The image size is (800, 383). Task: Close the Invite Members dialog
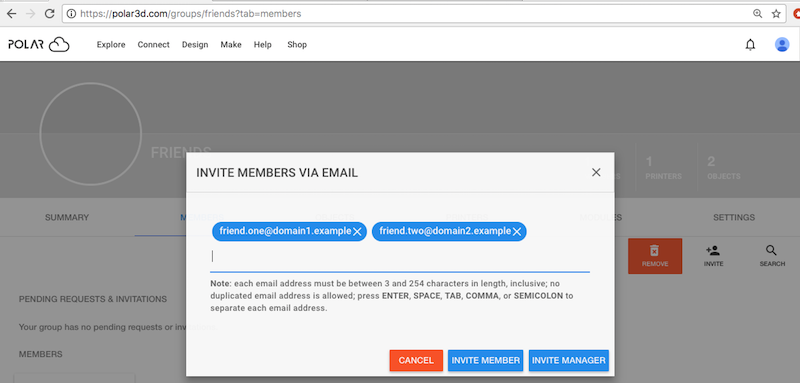(x=596, y=172)
